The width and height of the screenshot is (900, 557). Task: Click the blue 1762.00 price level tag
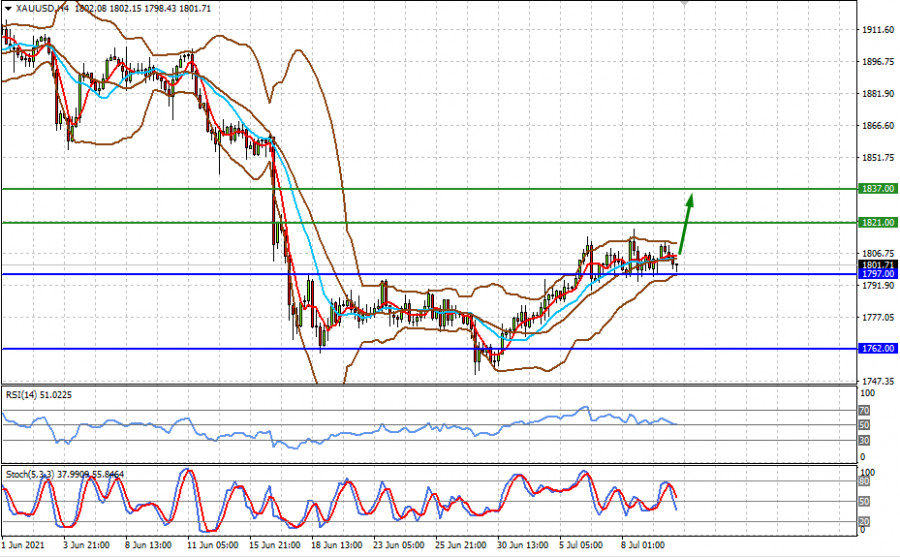[876, 348]
